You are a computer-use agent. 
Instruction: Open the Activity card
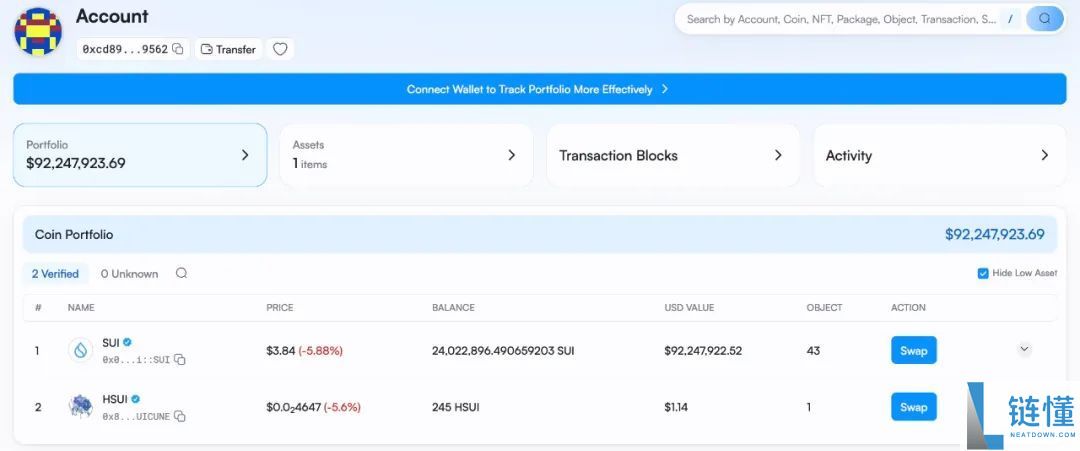click(x=939, y=155)
